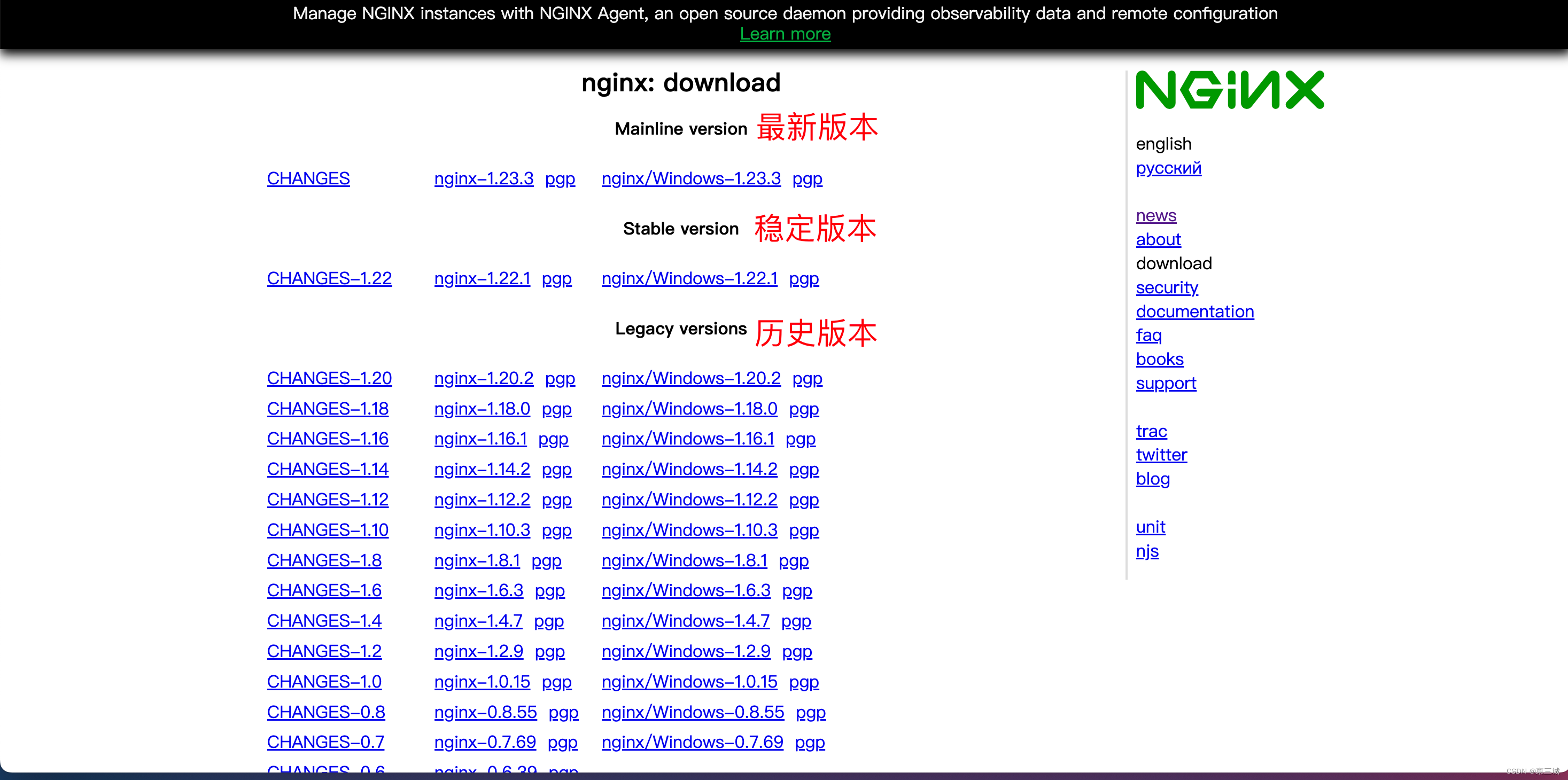
Task: Open CHANGES-1.6 link
Action: [324, 590]
